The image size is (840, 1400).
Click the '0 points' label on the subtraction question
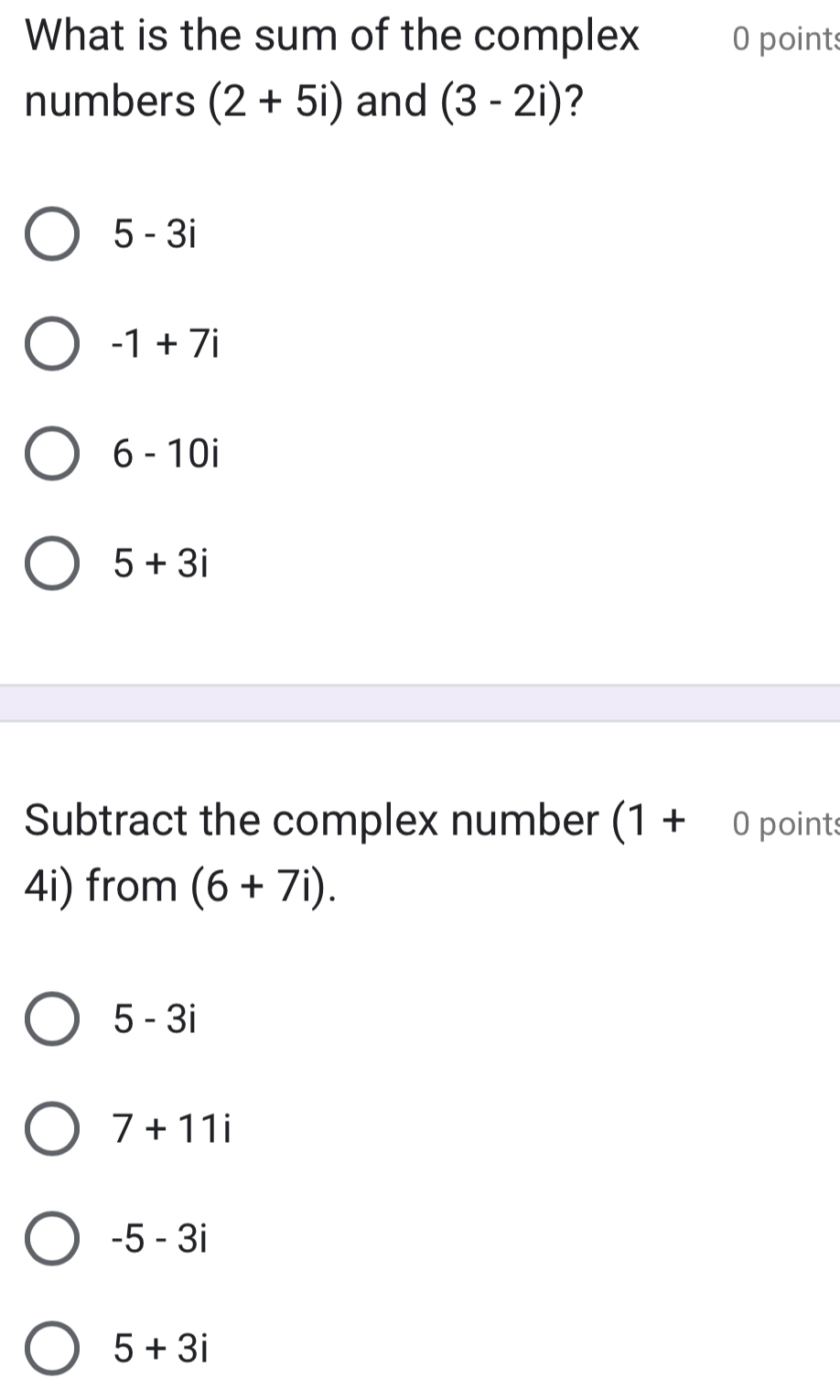coord(784,824)
